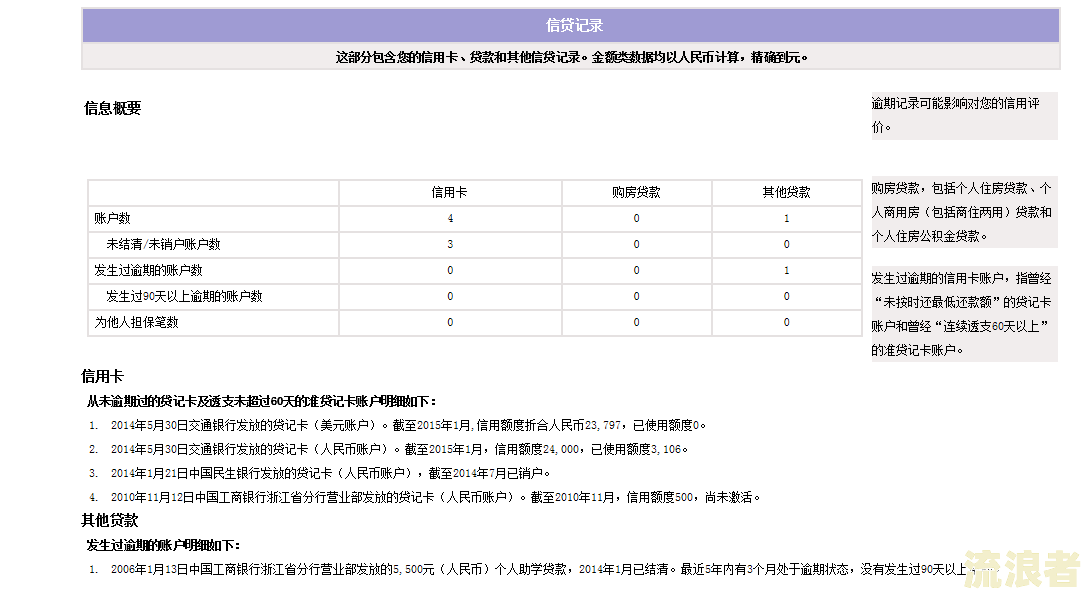Click the 为他人担保笔数 value under 购房贷款 column
This screenshot has height=599, width=1087.
click(636, 322)
